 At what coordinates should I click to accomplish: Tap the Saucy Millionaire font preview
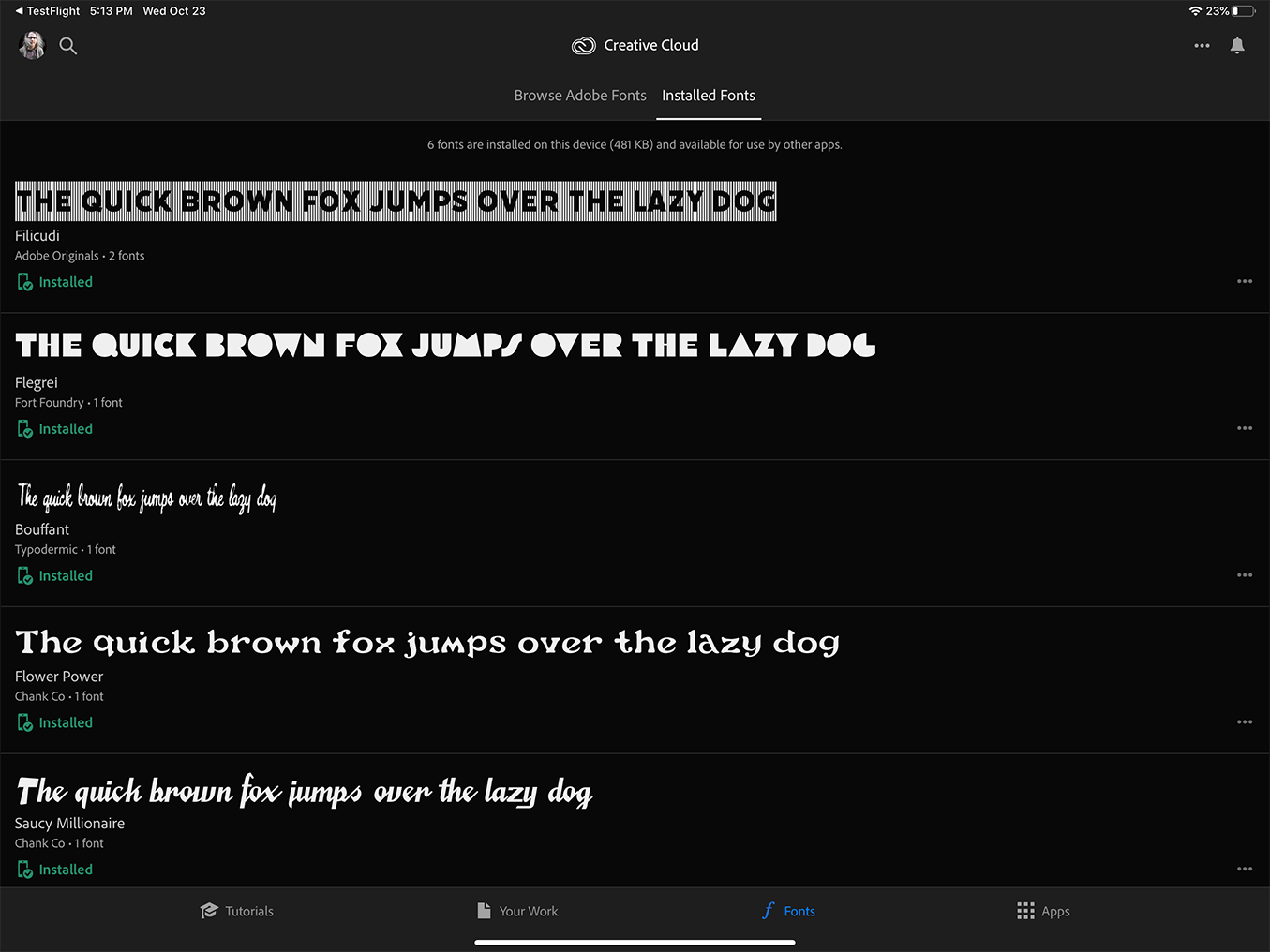coord(305,791)
